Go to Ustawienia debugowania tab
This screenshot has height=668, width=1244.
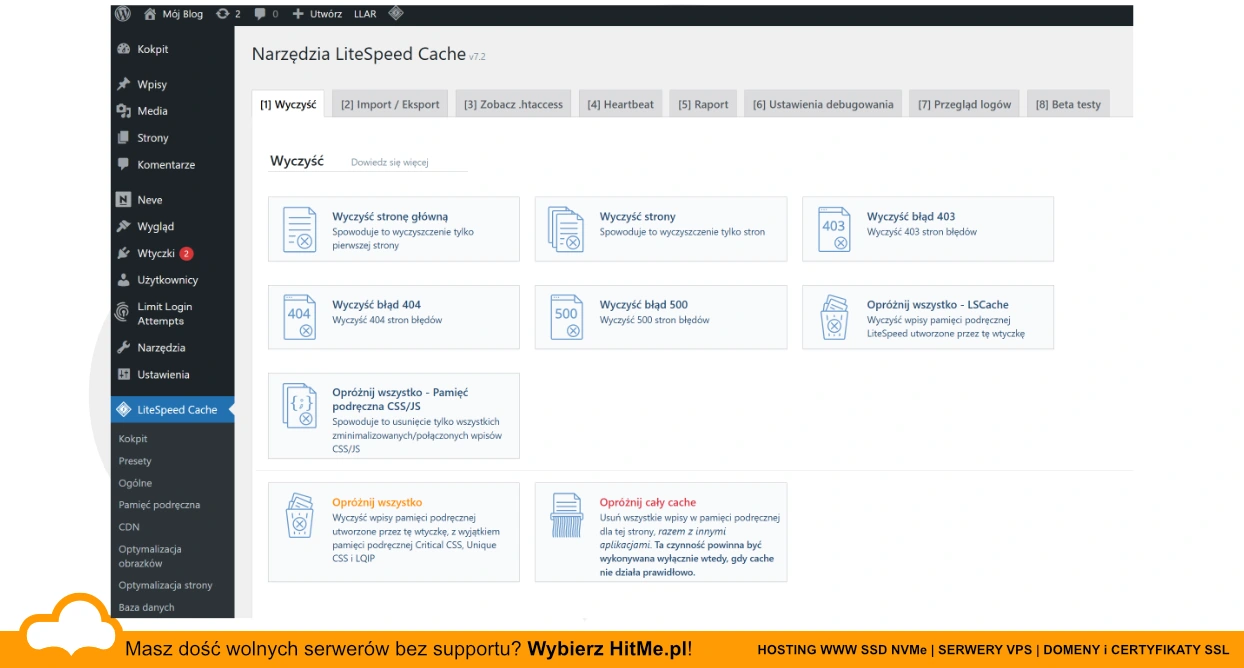click(823, 104)
